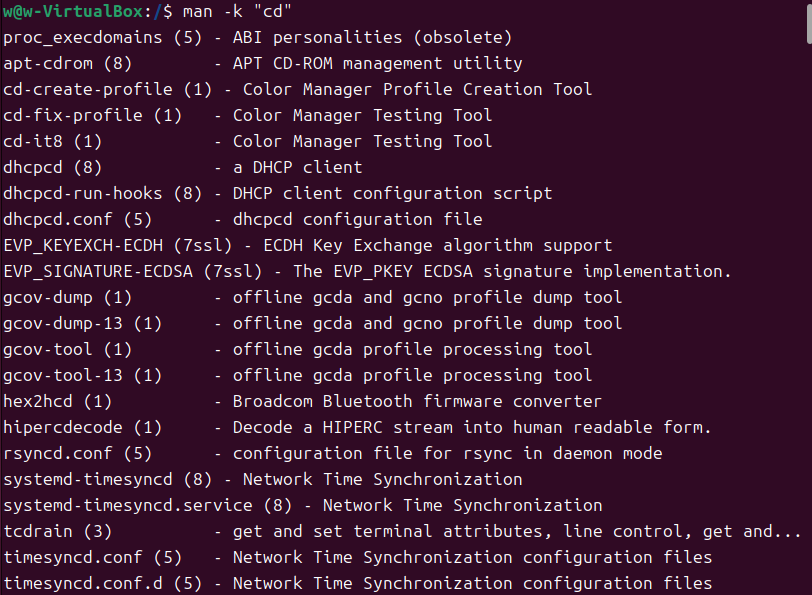Click the cd-it8 (1) result

point(52,141)
